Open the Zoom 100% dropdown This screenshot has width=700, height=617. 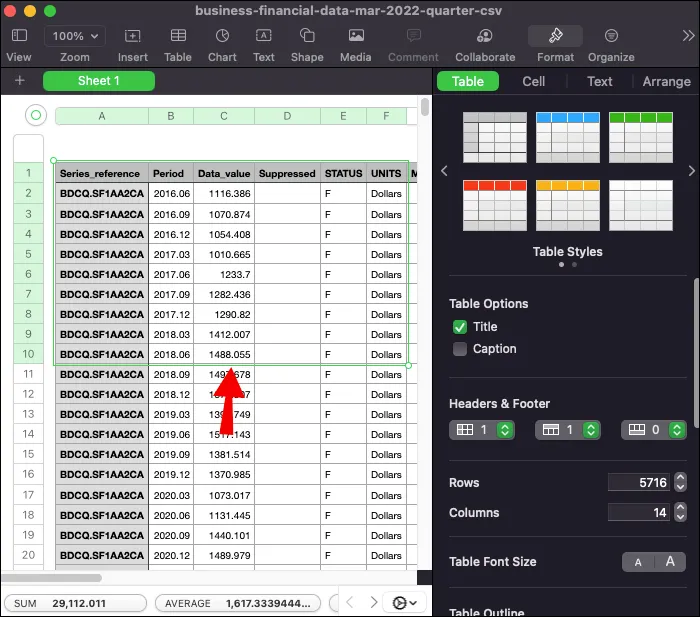tap(75, 36)
